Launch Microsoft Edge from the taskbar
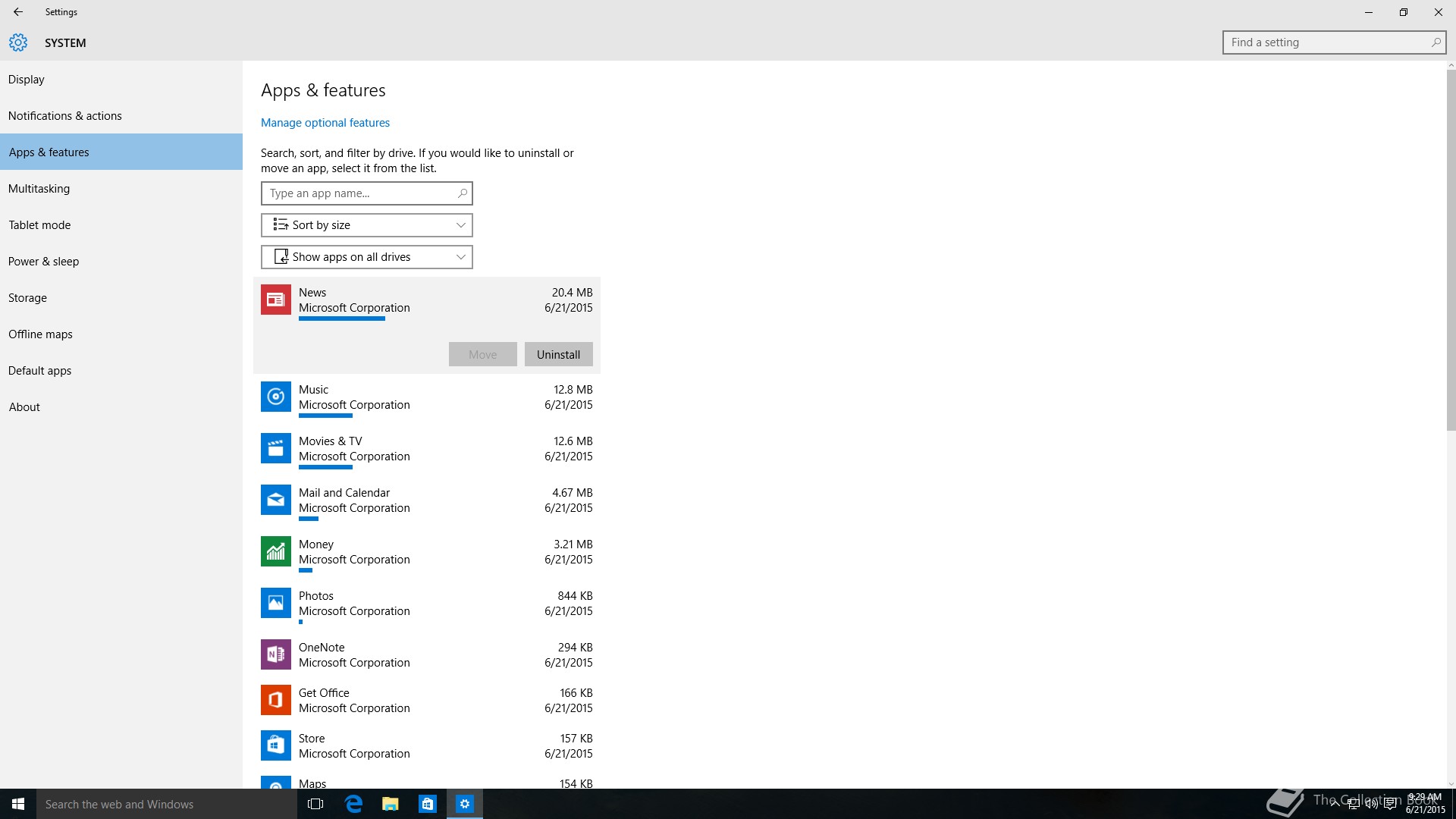This screenshot has height=819, width=1456. 353,804
